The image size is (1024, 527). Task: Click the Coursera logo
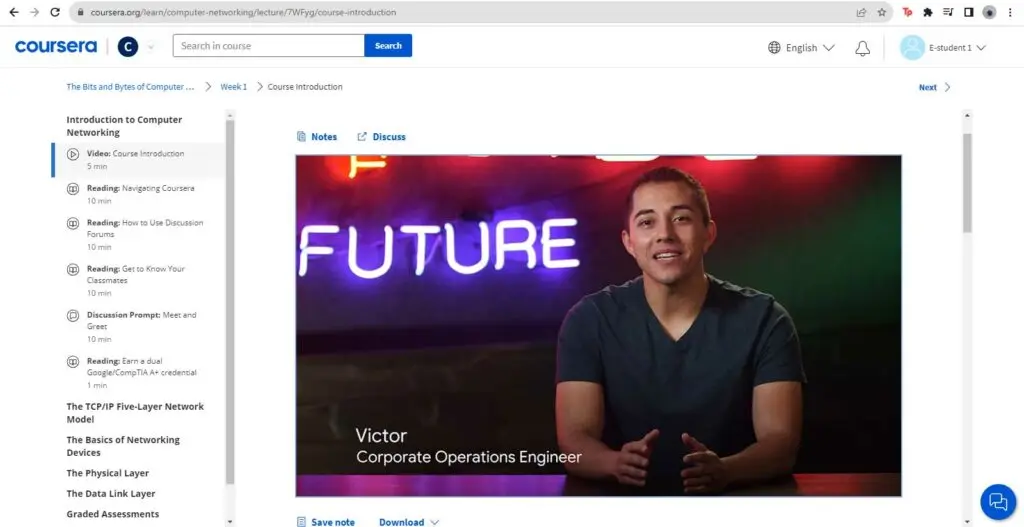[x=56, y=46]
